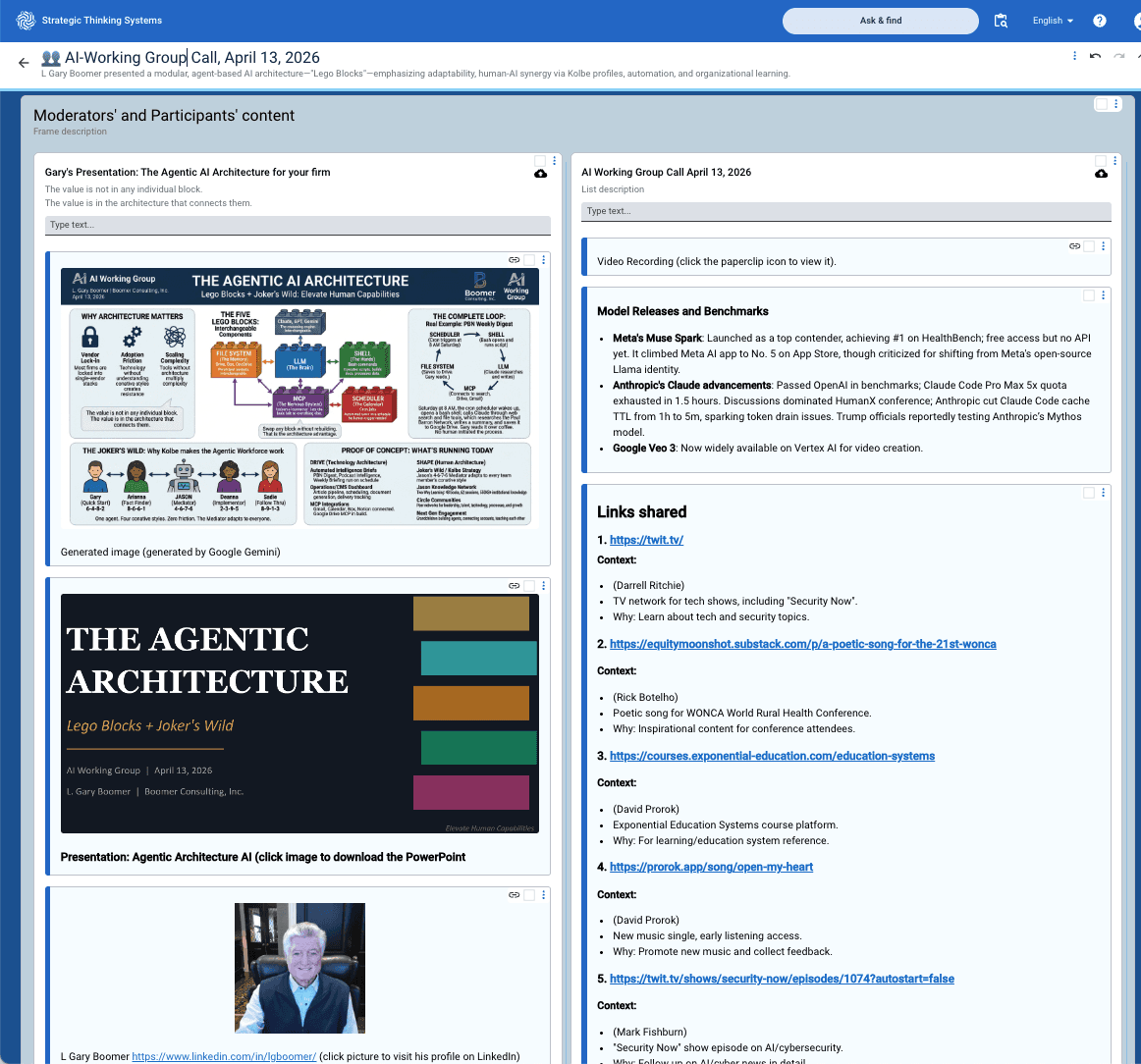1141x1064 pixels.
Task: Open the twit.tv security-now episodes 1074 link
Action: (x=782, y=979)
